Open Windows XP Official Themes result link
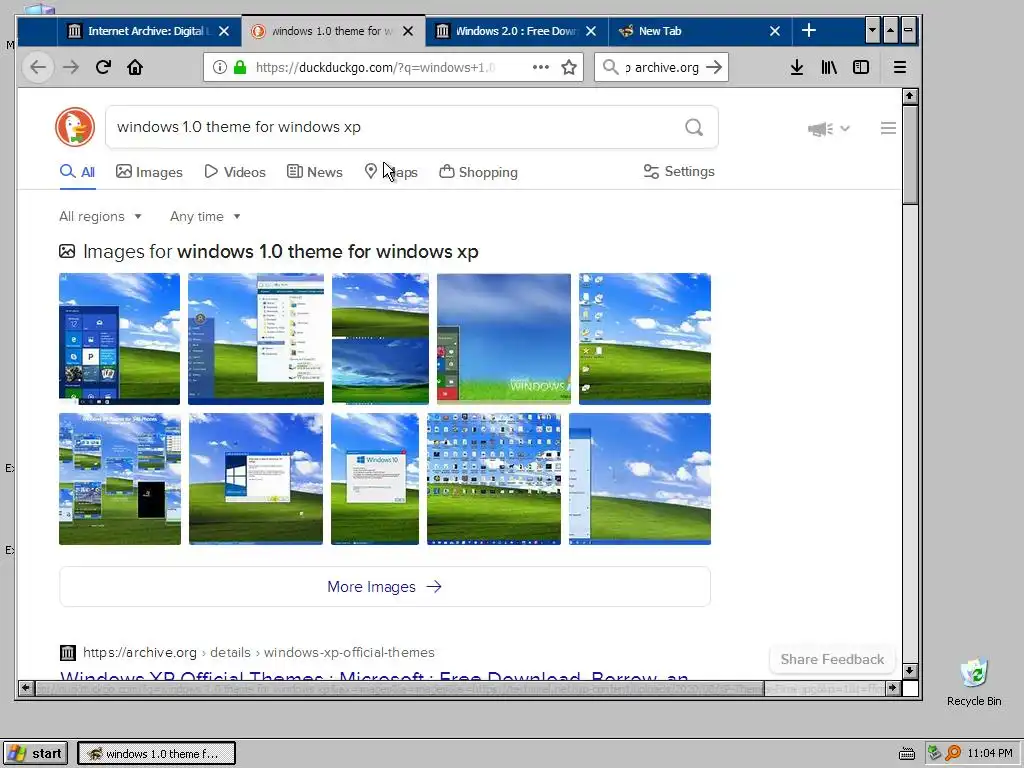This screenshot has width=1024, height=768. 374,675
